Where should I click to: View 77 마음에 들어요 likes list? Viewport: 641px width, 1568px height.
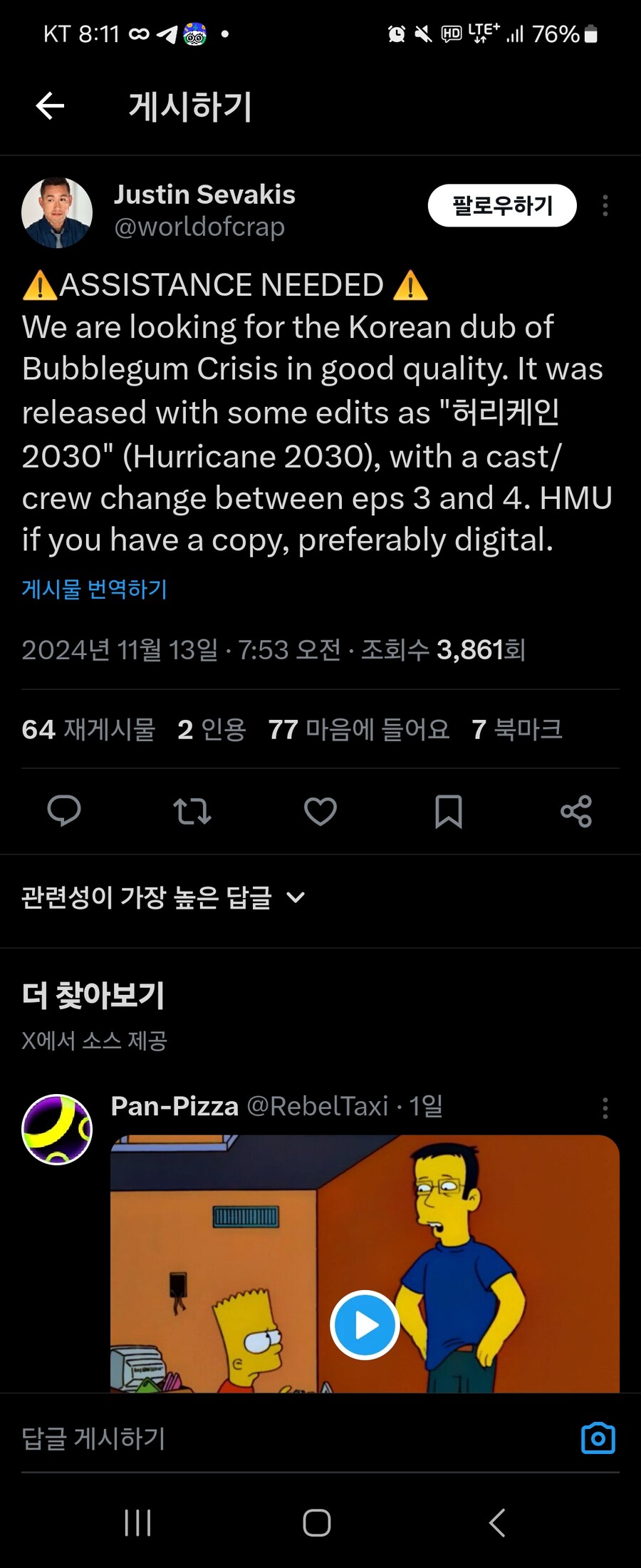coord(358,729)
